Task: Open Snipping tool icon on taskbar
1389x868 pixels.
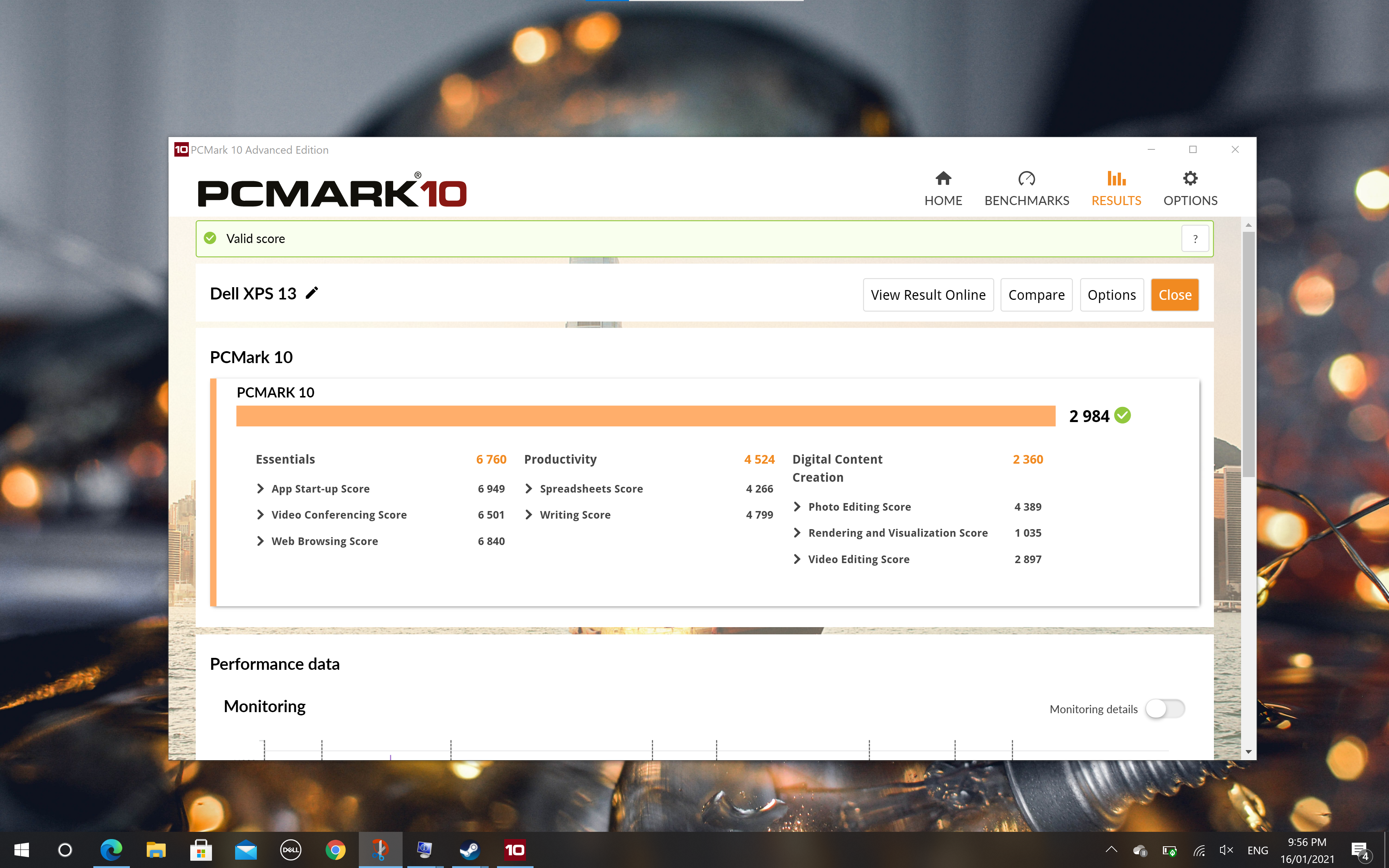Action: pyautogui.click(x=380, y=850)
